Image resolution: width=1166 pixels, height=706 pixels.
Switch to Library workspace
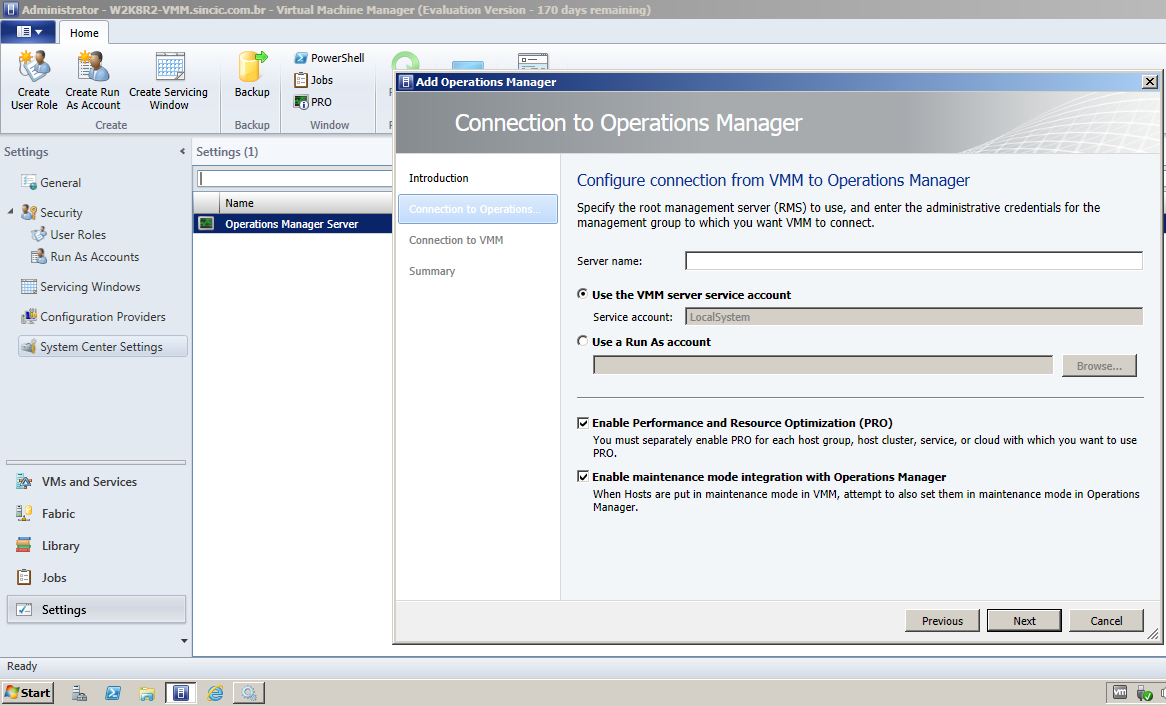click(x=96, y=545)
